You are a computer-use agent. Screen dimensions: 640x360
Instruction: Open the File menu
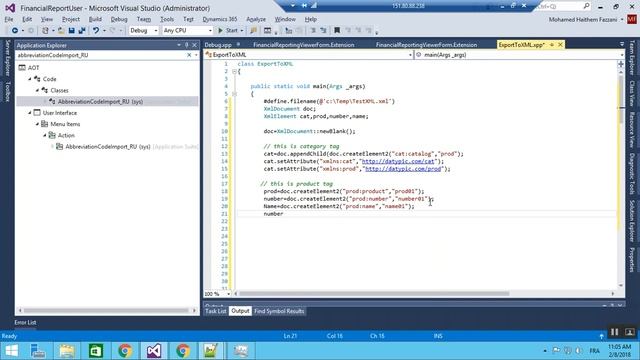9,19
